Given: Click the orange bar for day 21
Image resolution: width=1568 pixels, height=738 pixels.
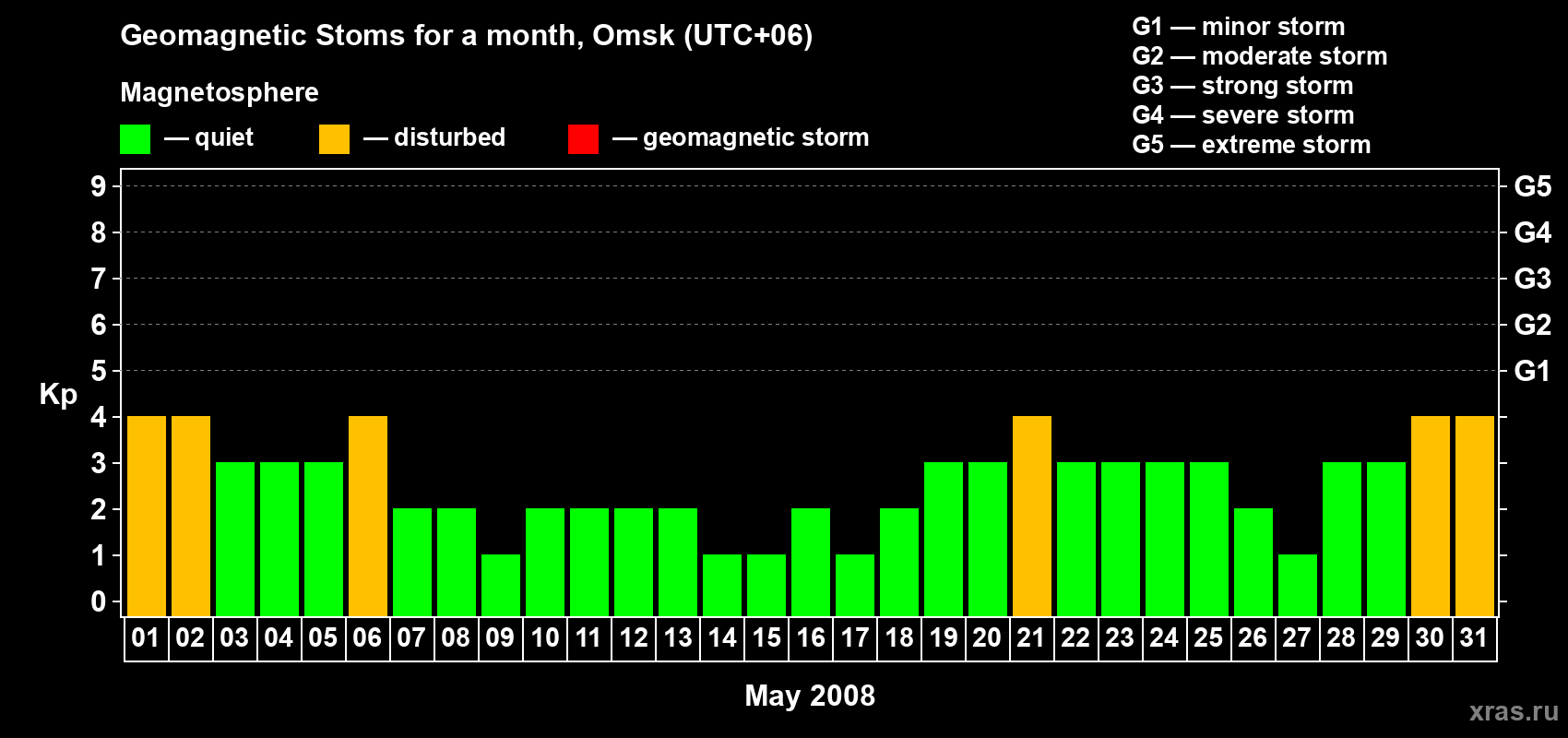Looking at the screenshot, I should 1032,517.
